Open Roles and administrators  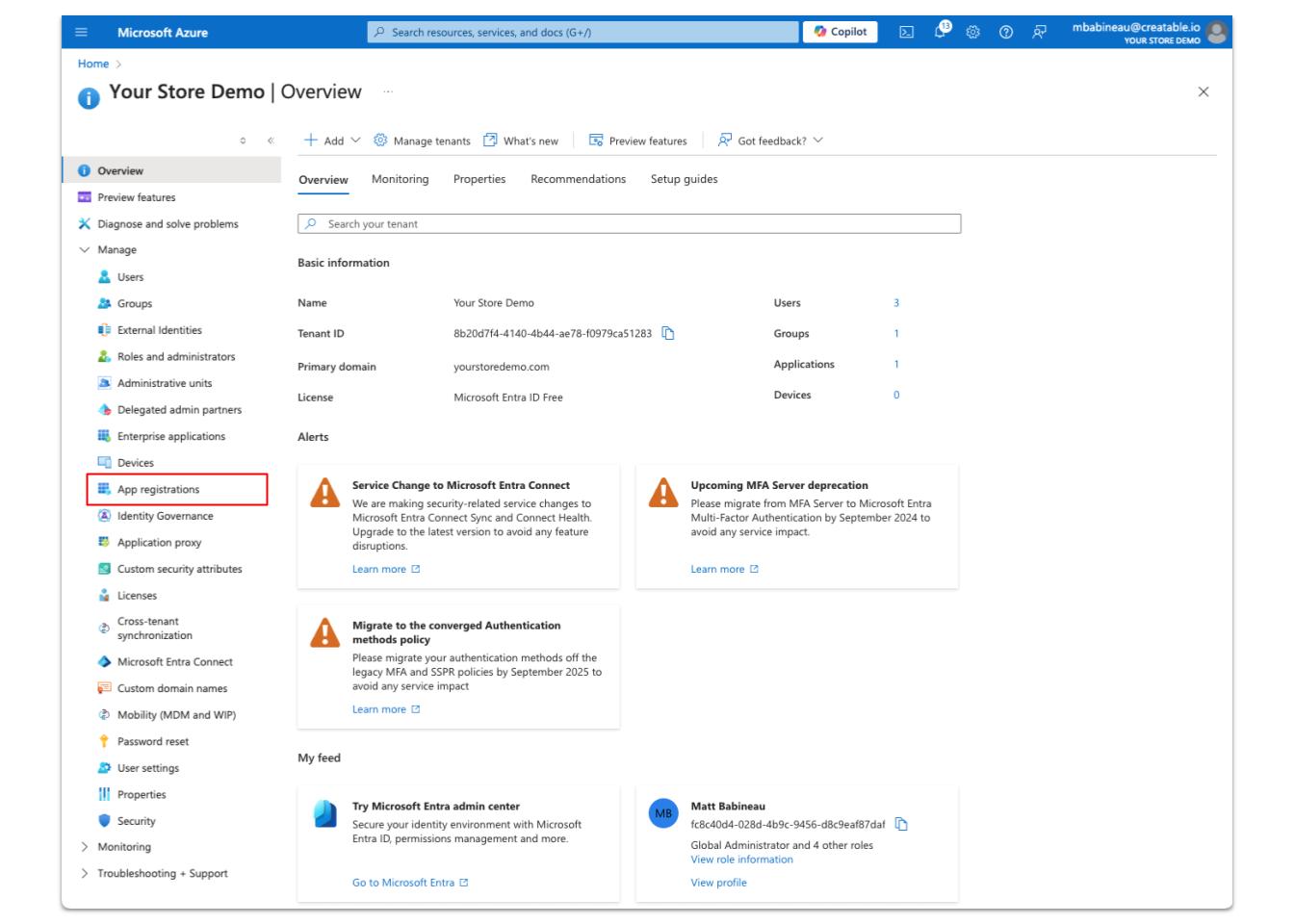tap(176, 356)
